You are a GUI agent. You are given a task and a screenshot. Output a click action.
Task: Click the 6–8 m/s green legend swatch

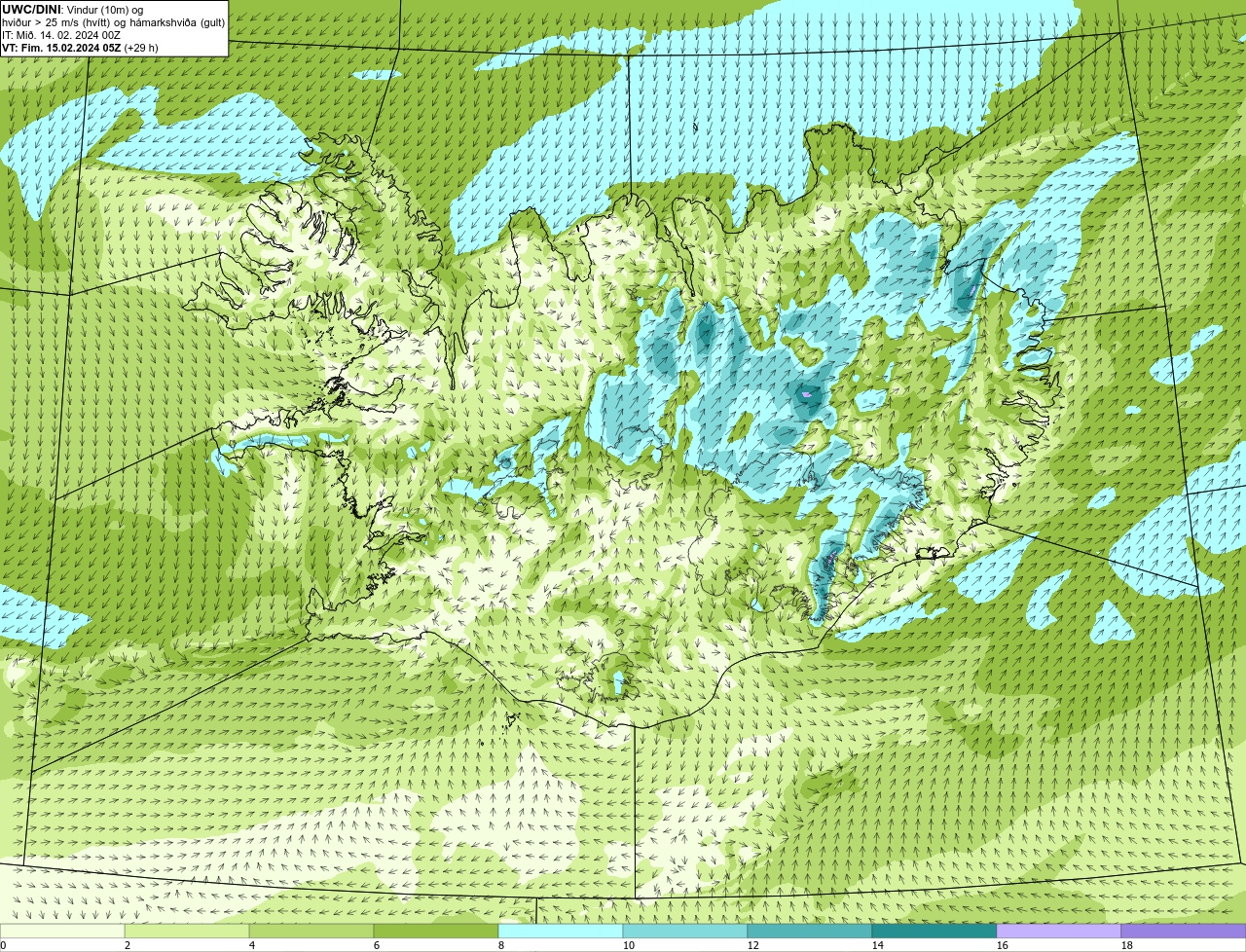coord(436,931)
